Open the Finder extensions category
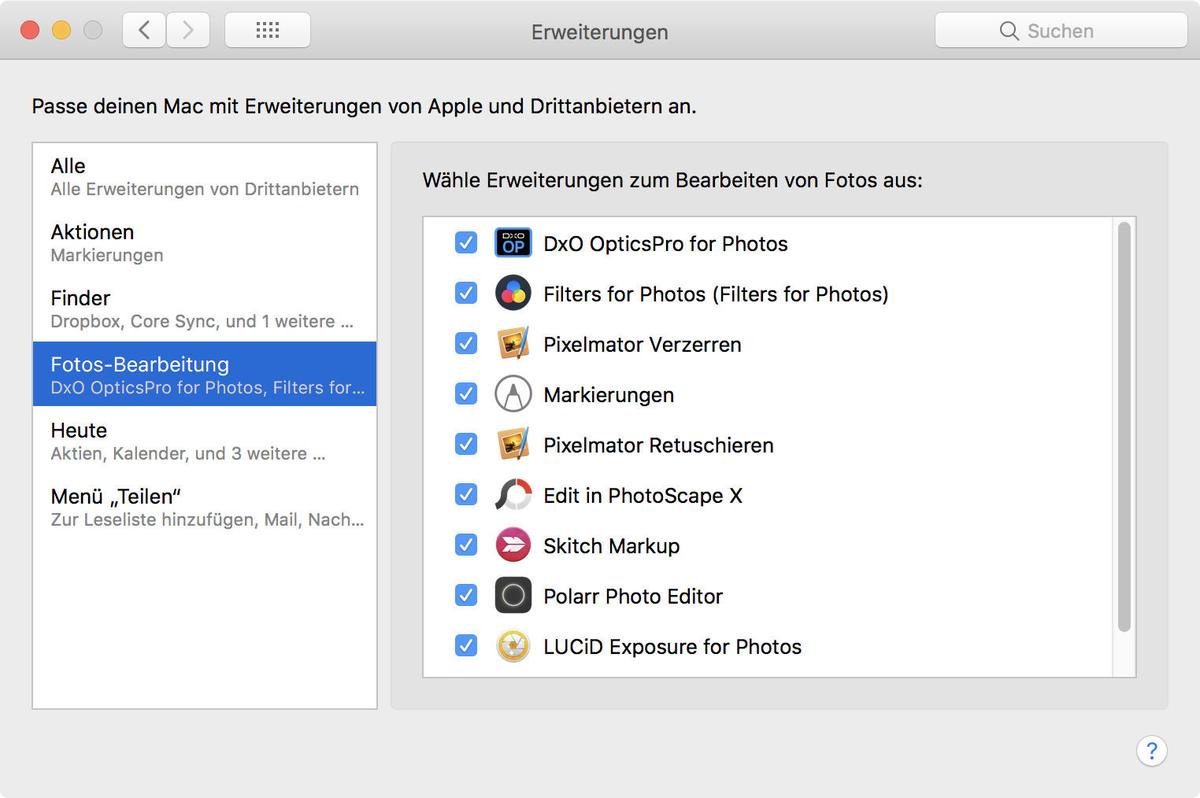 pyautogui.click(x=205, y=308)
